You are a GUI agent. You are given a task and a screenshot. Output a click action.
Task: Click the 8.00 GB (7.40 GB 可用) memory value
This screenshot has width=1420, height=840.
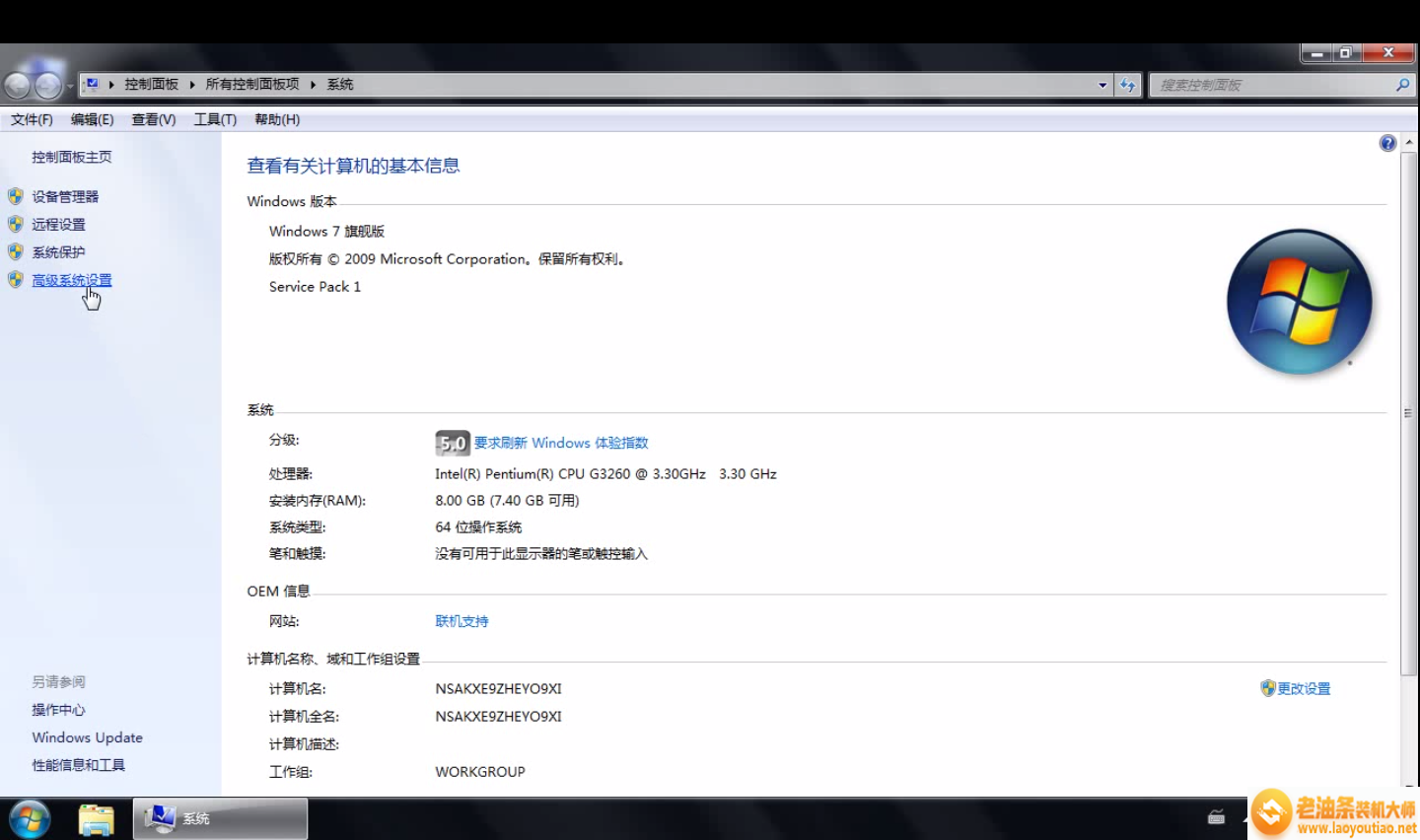click(x=507, y=500)
